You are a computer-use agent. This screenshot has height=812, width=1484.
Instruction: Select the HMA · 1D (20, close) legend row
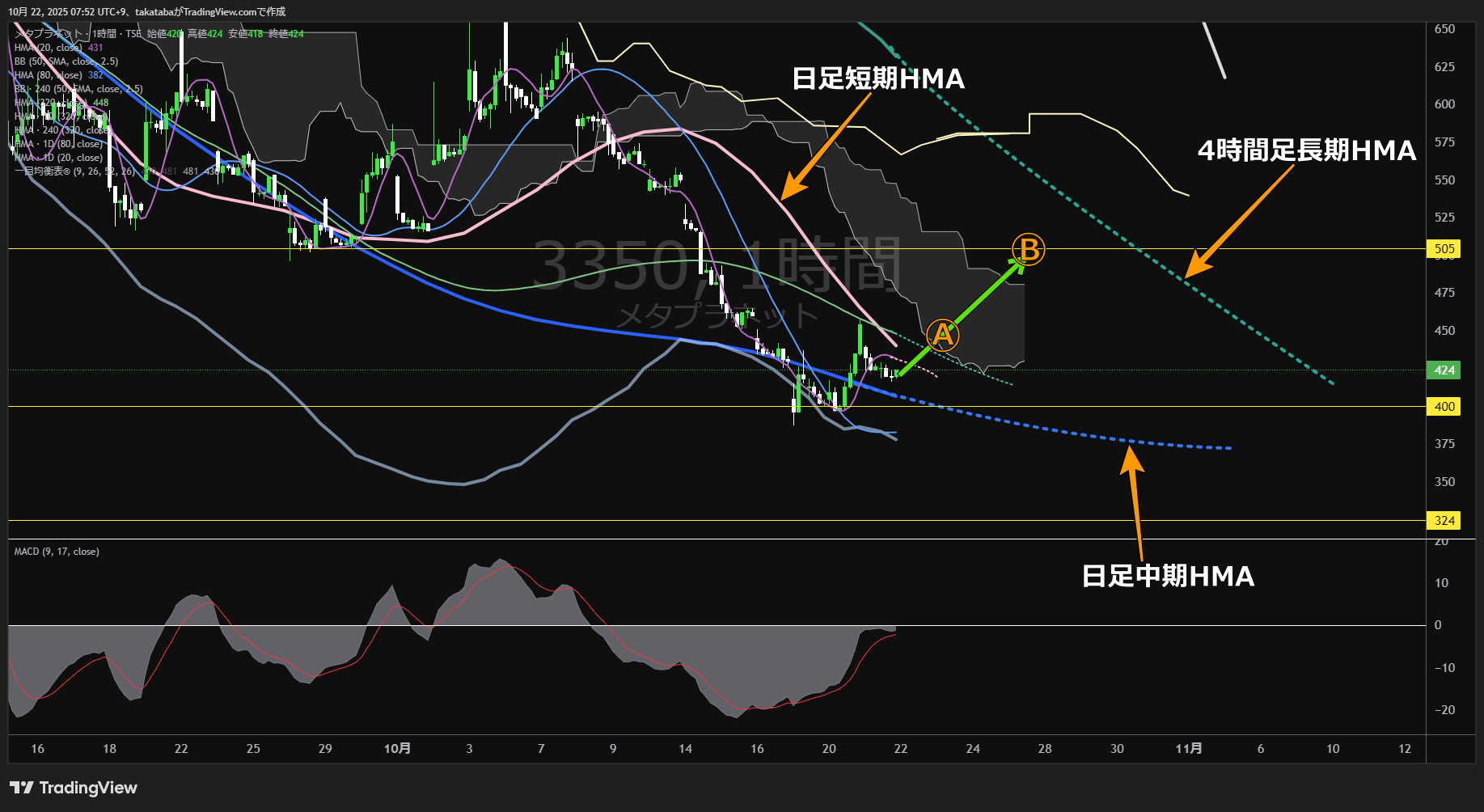click(x=58, y=158)
